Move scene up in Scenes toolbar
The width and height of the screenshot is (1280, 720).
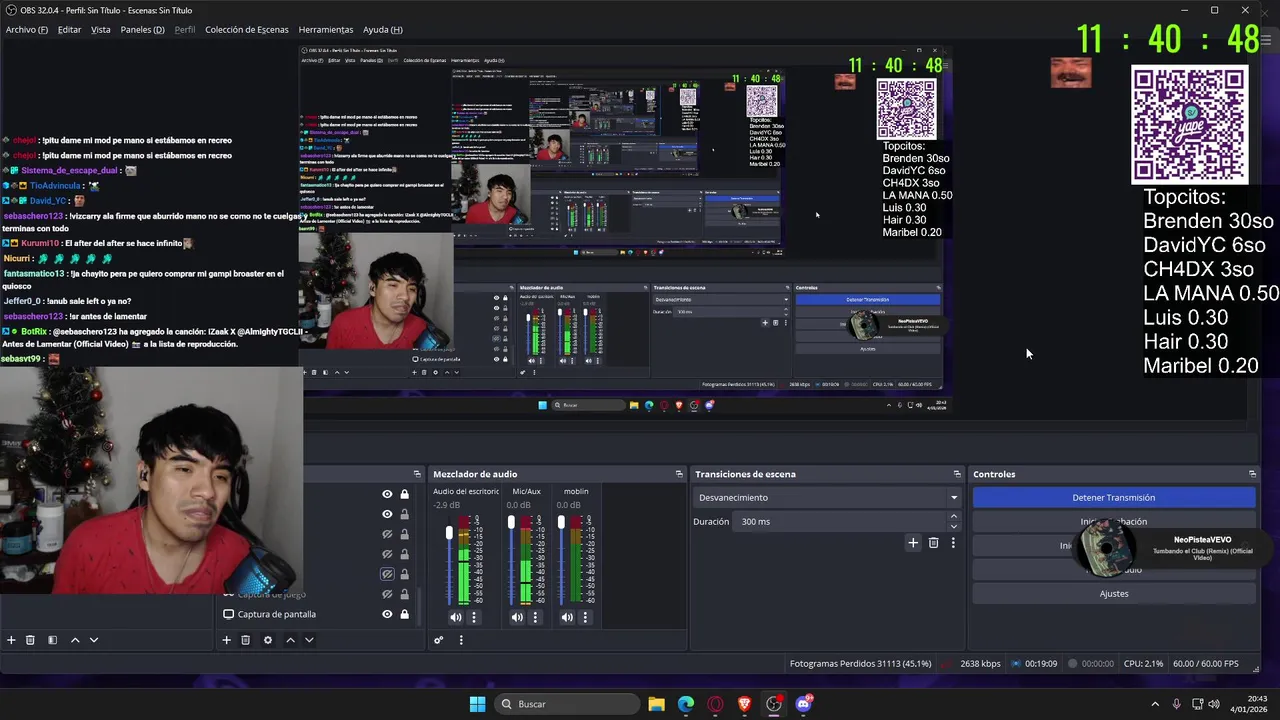pos(75,640)
